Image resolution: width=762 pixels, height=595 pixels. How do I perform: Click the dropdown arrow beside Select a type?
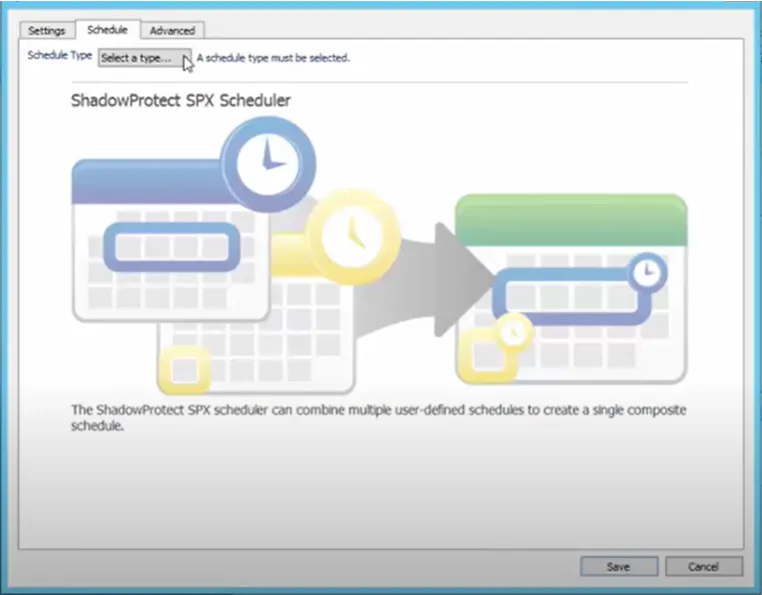click(186, 58)
